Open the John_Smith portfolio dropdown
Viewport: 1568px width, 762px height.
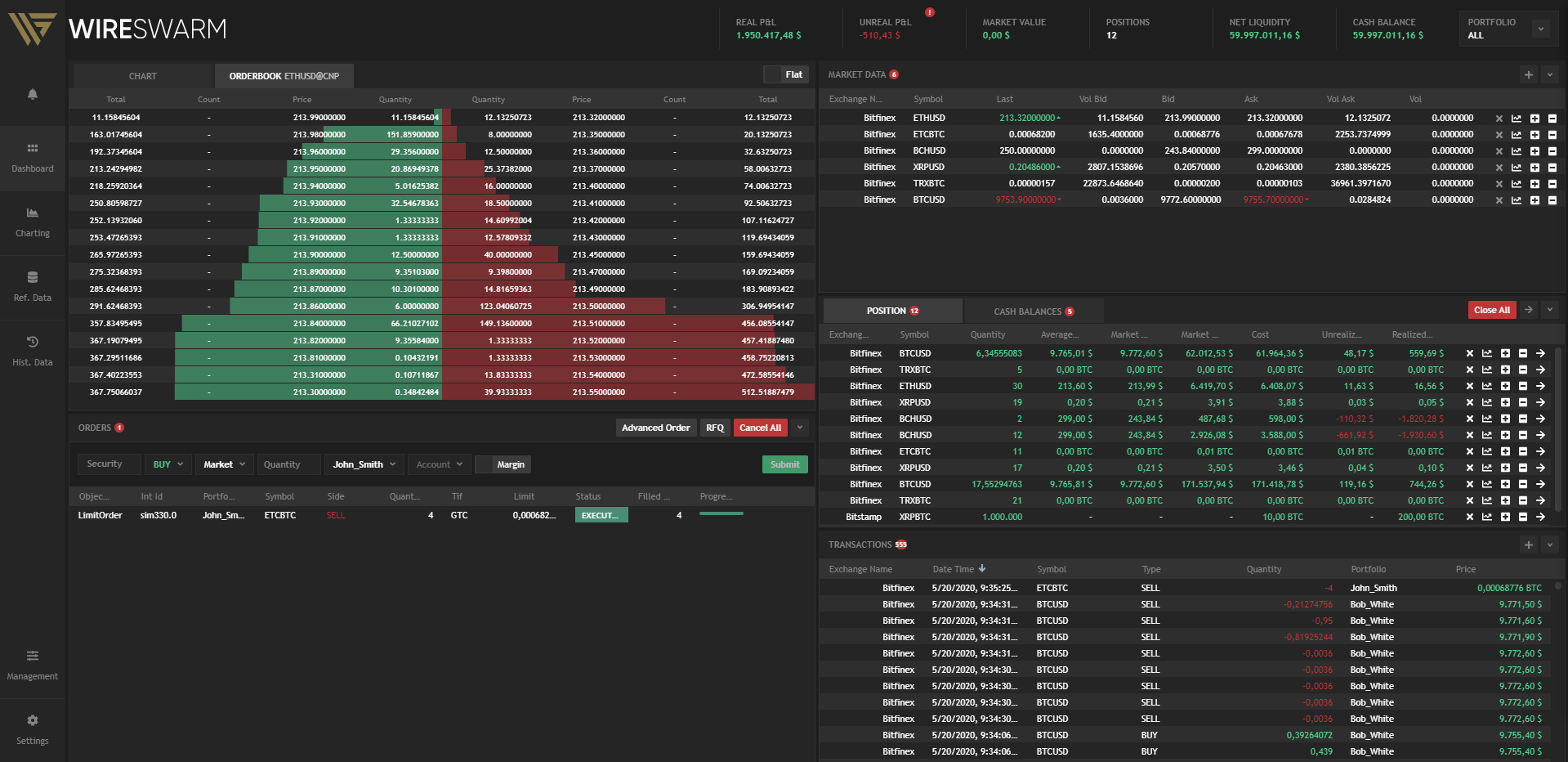(x=364, y=464)
